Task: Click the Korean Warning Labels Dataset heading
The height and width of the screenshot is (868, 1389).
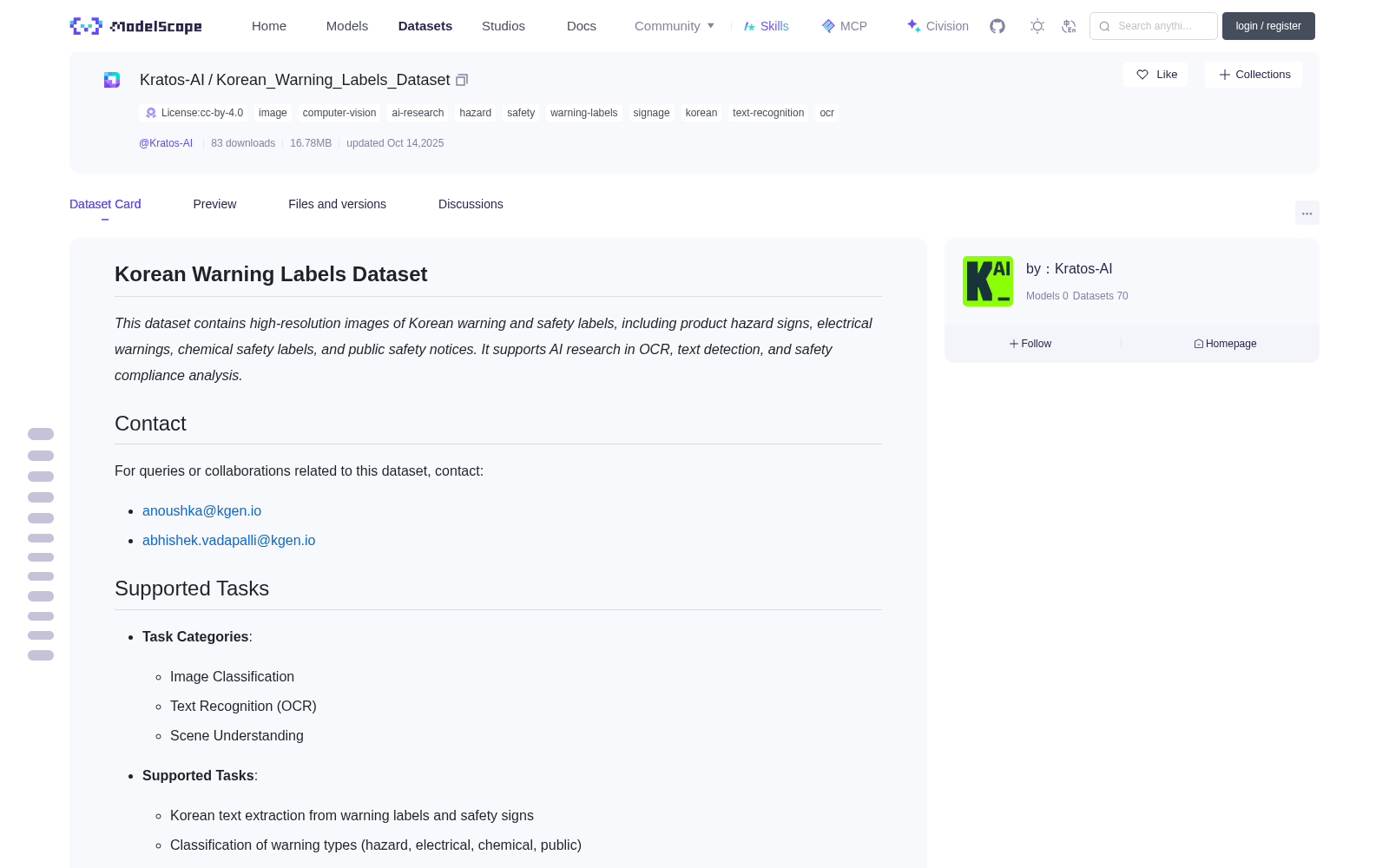Action: (x=271, y=274)
